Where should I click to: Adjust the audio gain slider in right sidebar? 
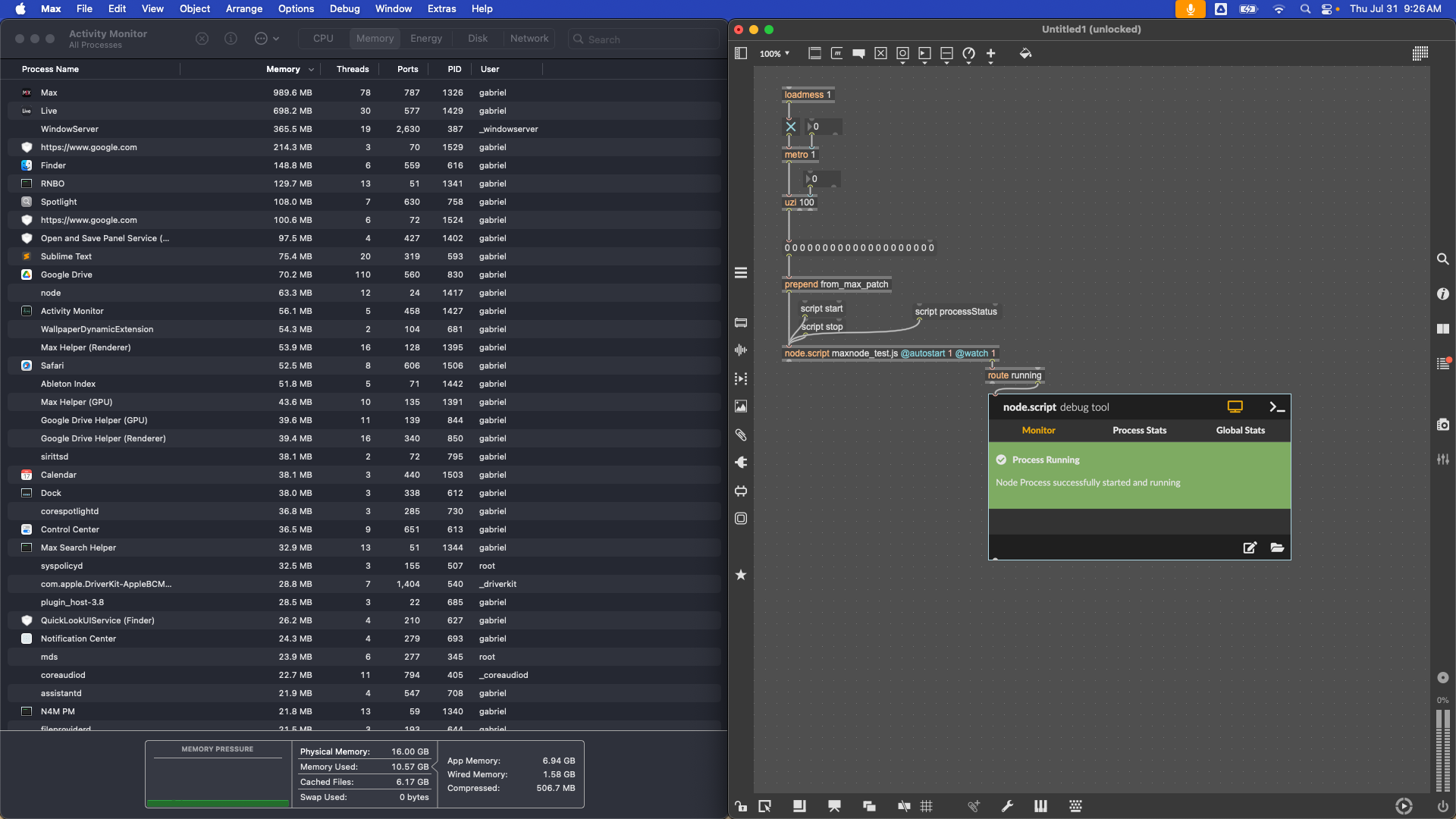(1442, 751)
